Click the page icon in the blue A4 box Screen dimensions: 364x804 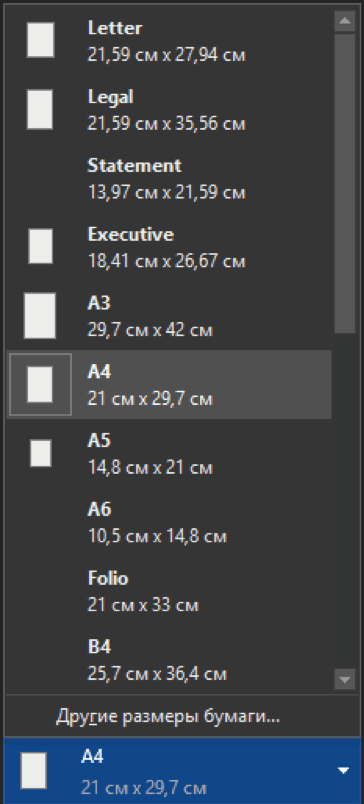tap(34, 770)
